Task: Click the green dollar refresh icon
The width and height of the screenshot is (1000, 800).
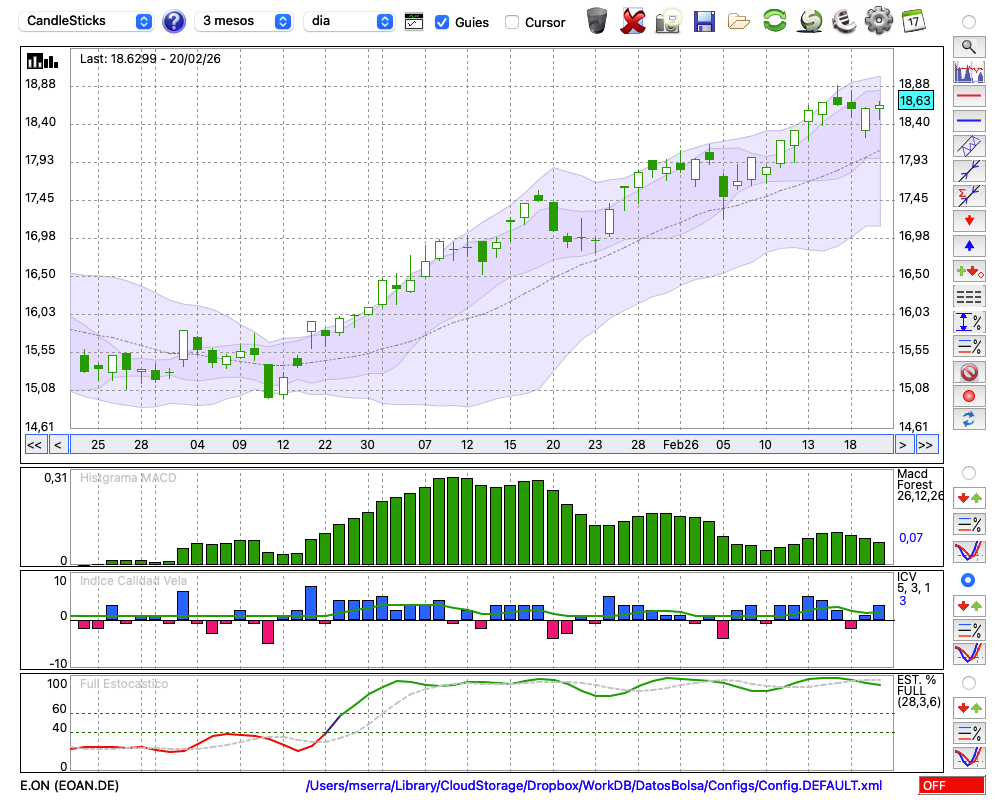Action: coord(810,21)
